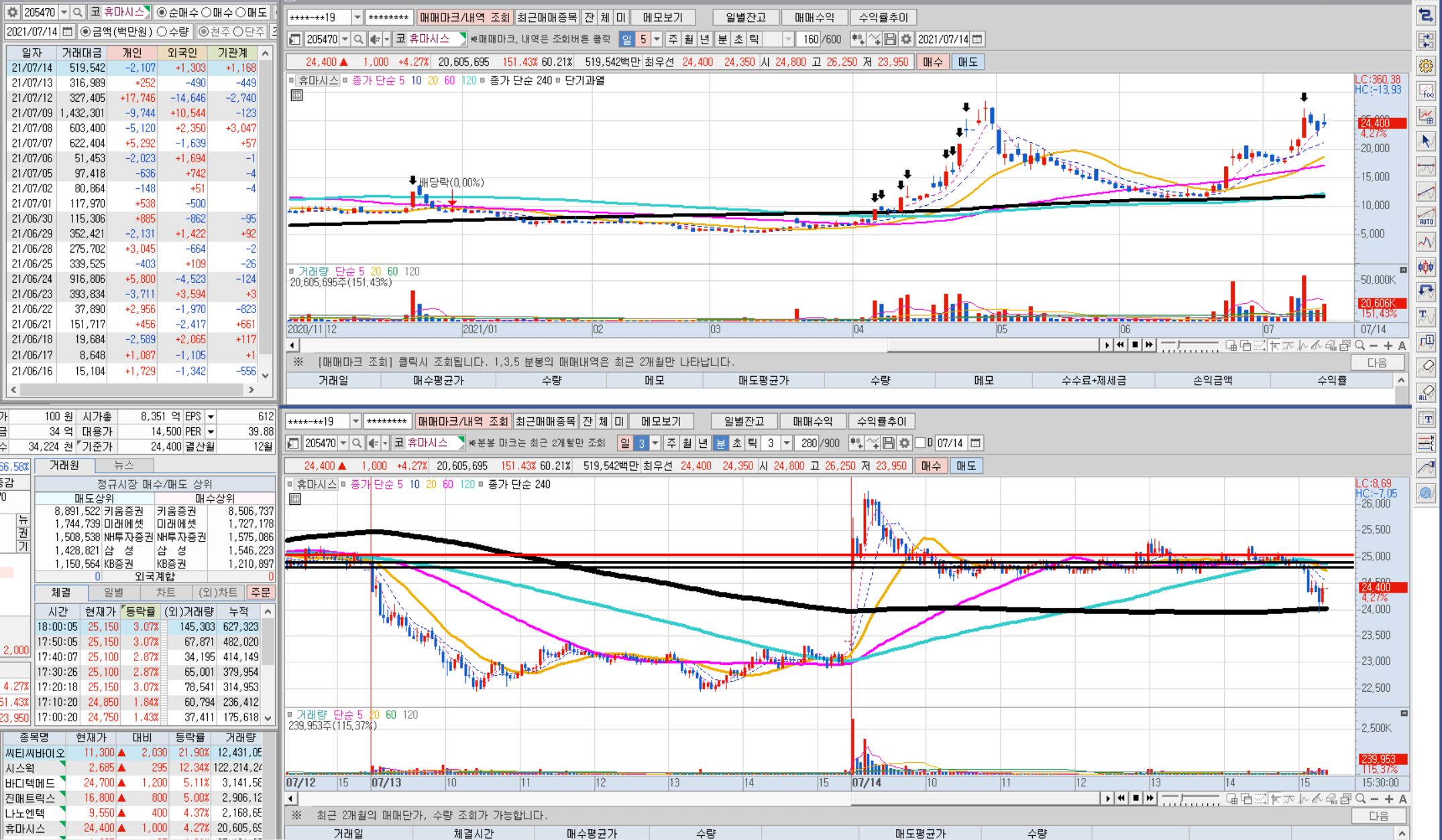Open the date calendar in upper chart toolbar
This screenshot has width=1442, height=840.
pos(978,40)
